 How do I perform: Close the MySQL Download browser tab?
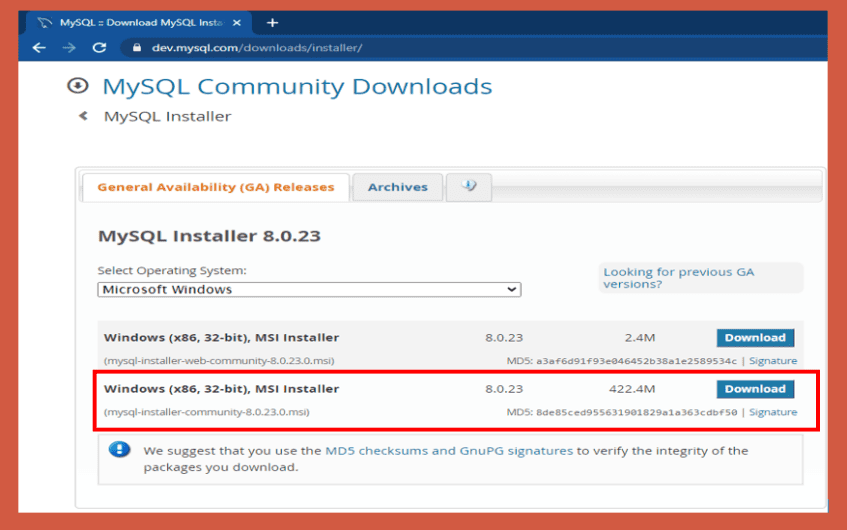pos(237,23)
